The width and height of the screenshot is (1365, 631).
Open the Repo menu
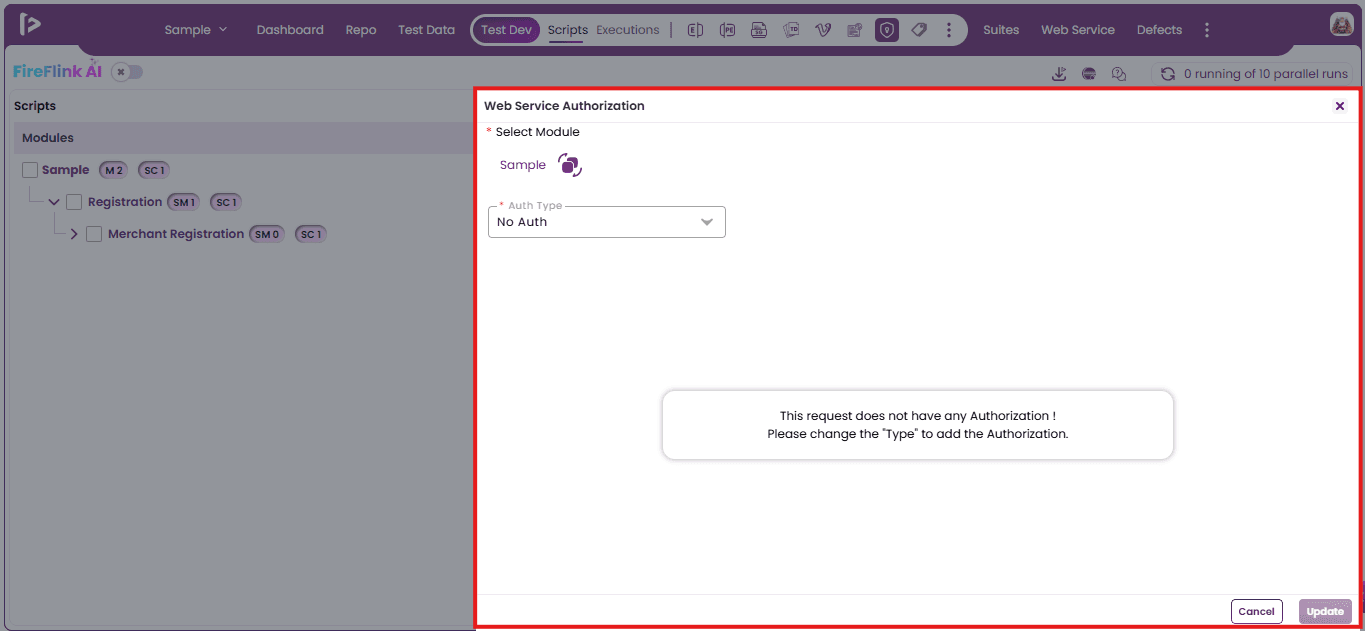[x=361, y=30]
